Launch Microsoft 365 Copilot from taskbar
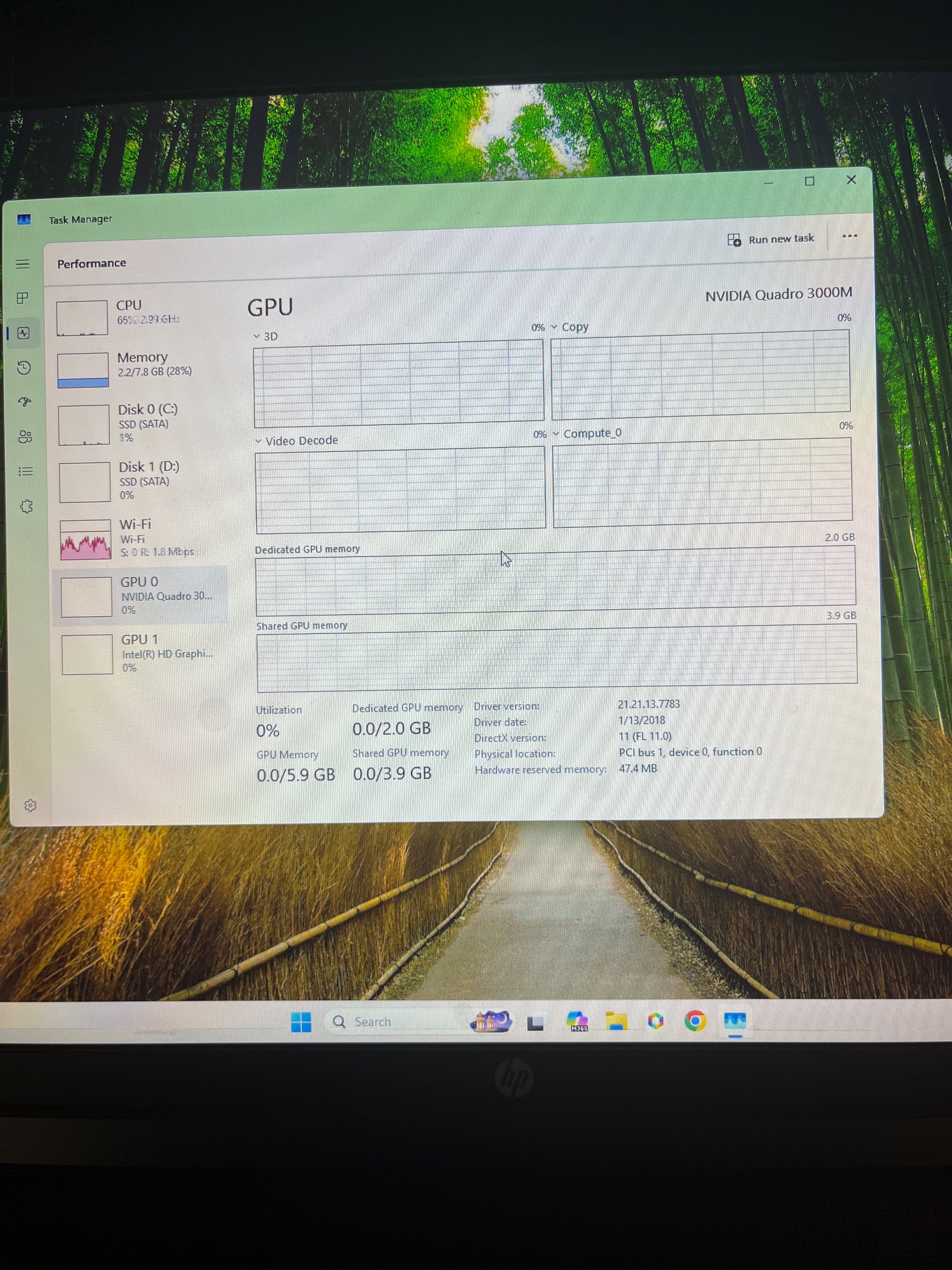The image size is (952, 1270). (577, 1021)
